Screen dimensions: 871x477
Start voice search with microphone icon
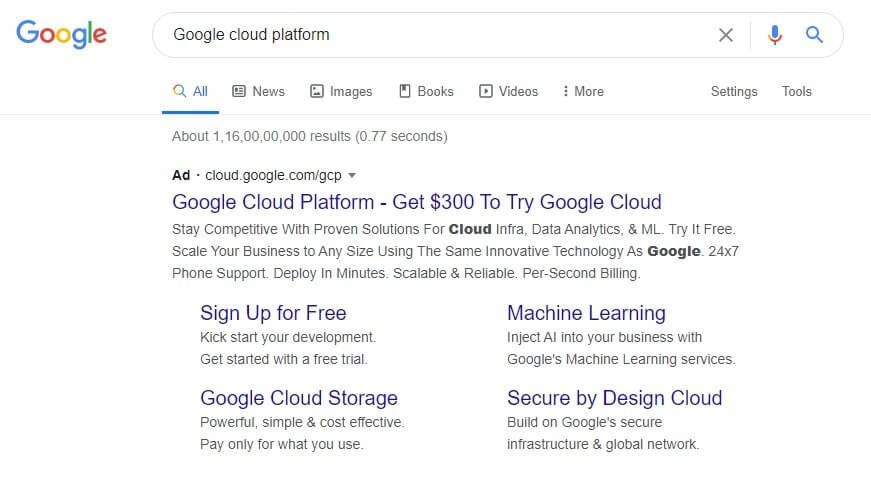[x=774, y=35]
